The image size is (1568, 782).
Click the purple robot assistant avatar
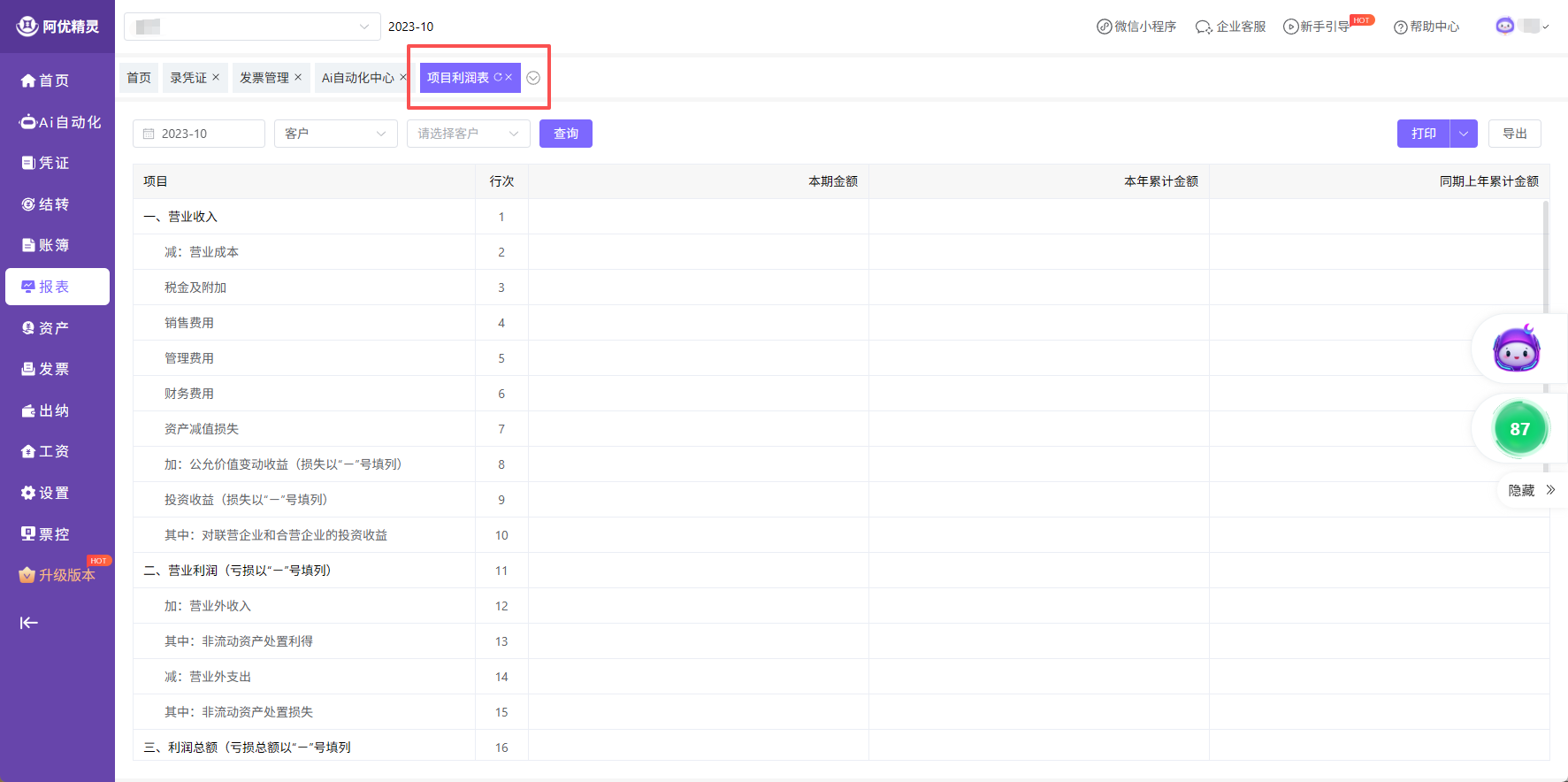tap(1517, 349)
